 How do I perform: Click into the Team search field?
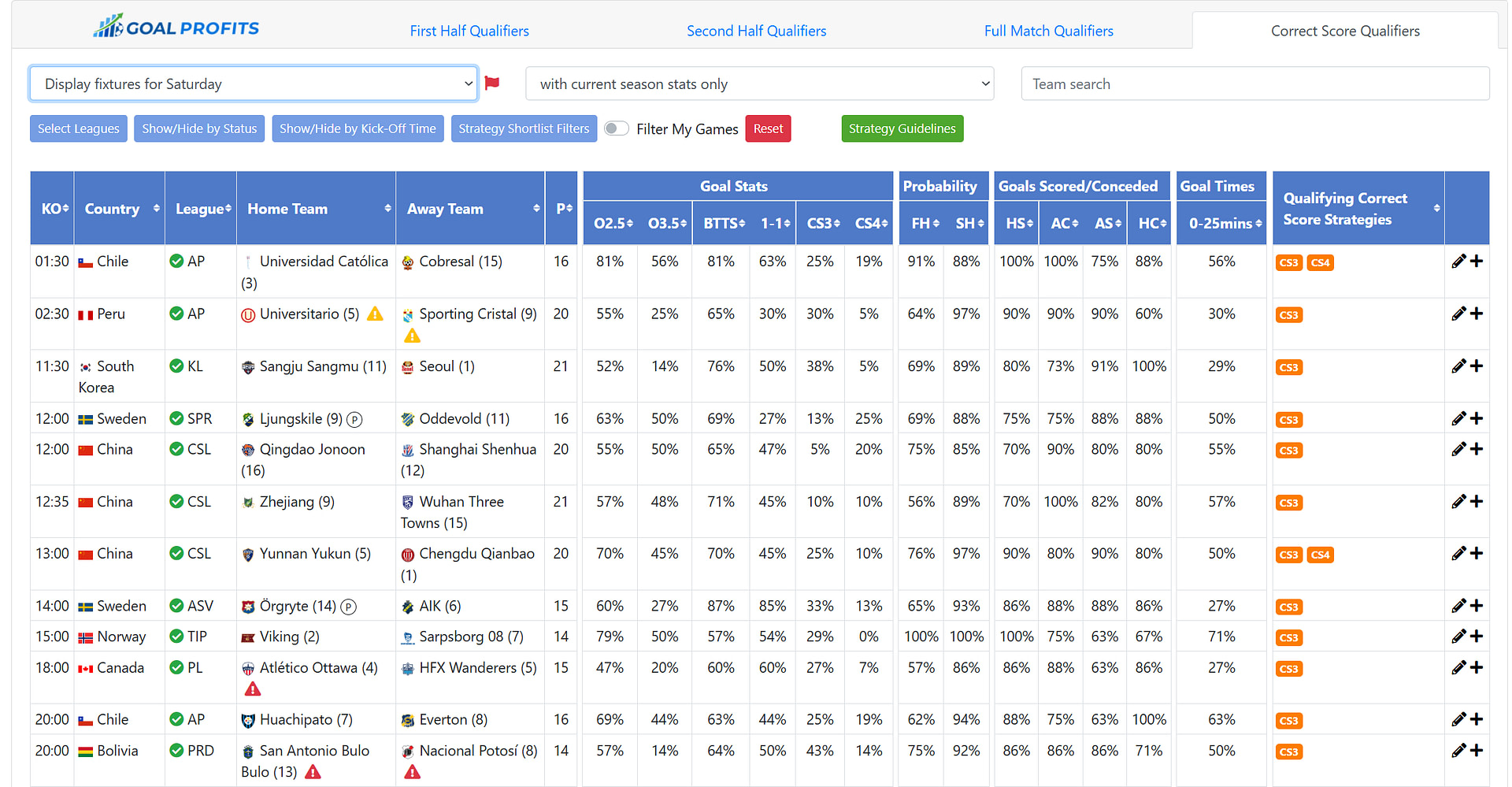1255,84
